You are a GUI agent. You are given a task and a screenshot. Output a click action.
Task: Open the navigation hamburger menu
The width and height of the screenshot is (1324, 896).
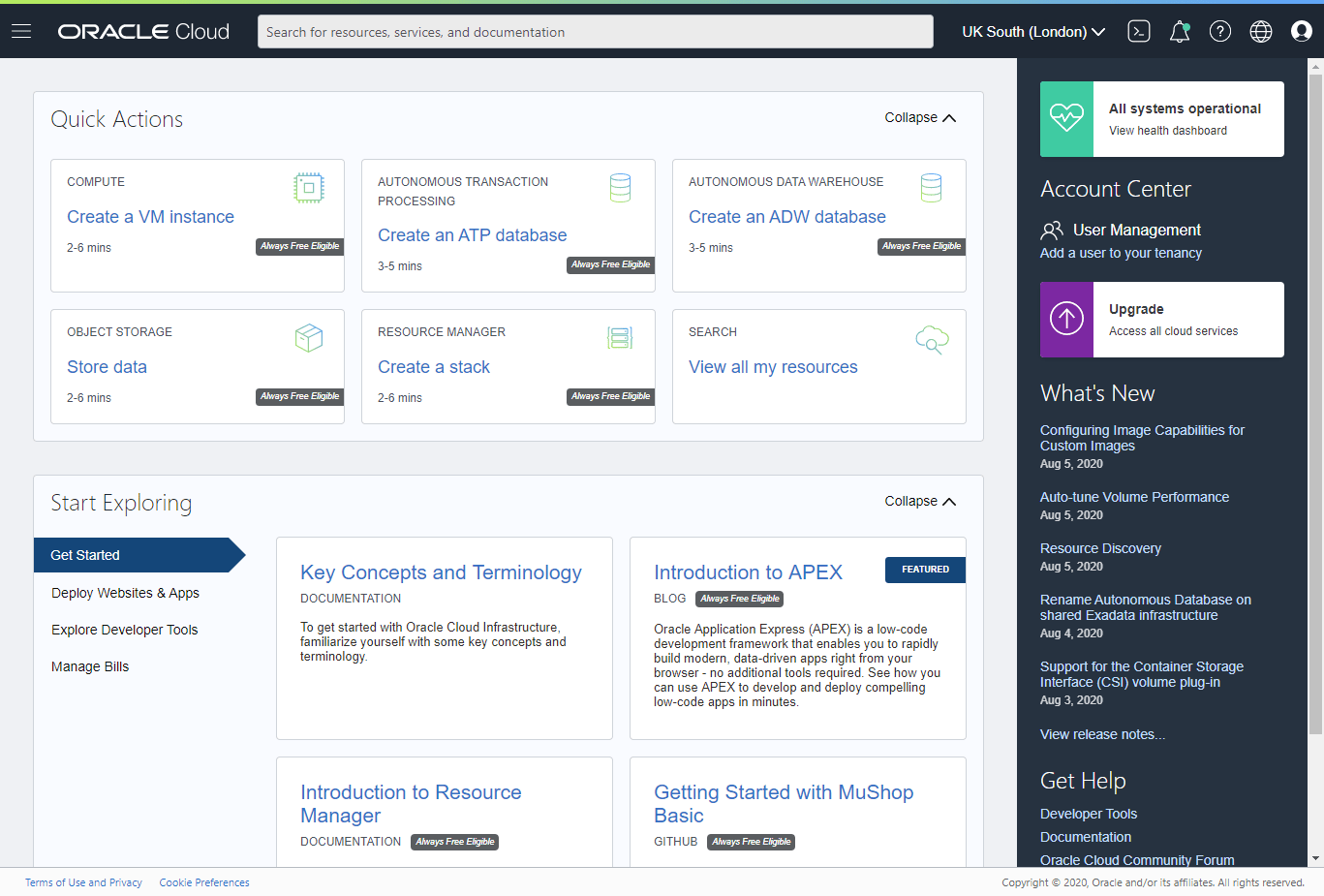coord(20,30)
